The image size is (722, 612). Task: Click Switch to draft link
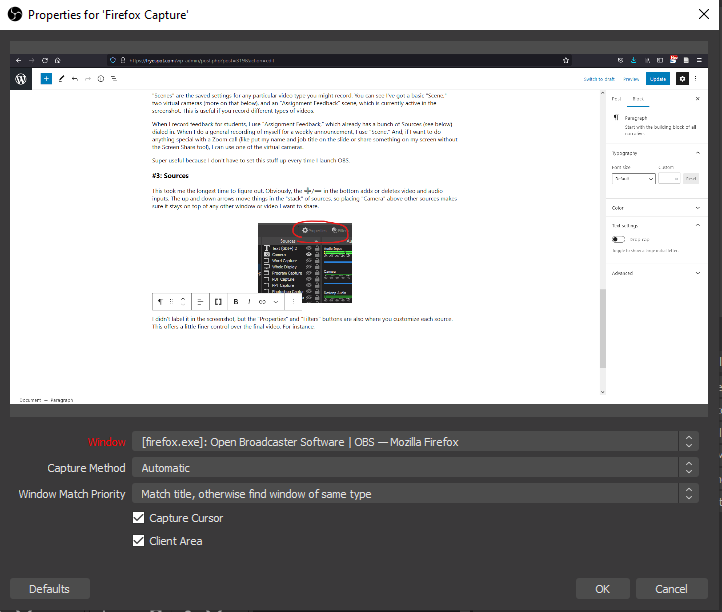599,79
